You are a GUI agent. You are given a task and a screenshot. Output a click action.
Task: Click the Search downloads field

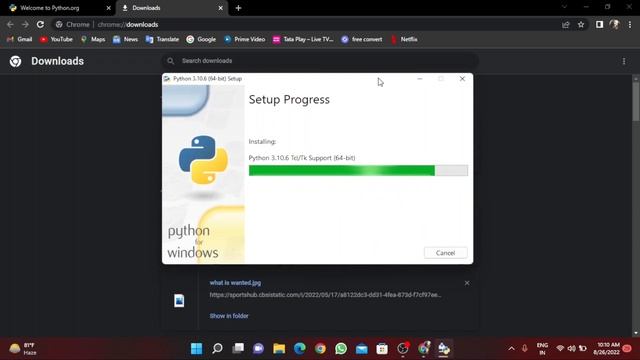pos(320,61)
